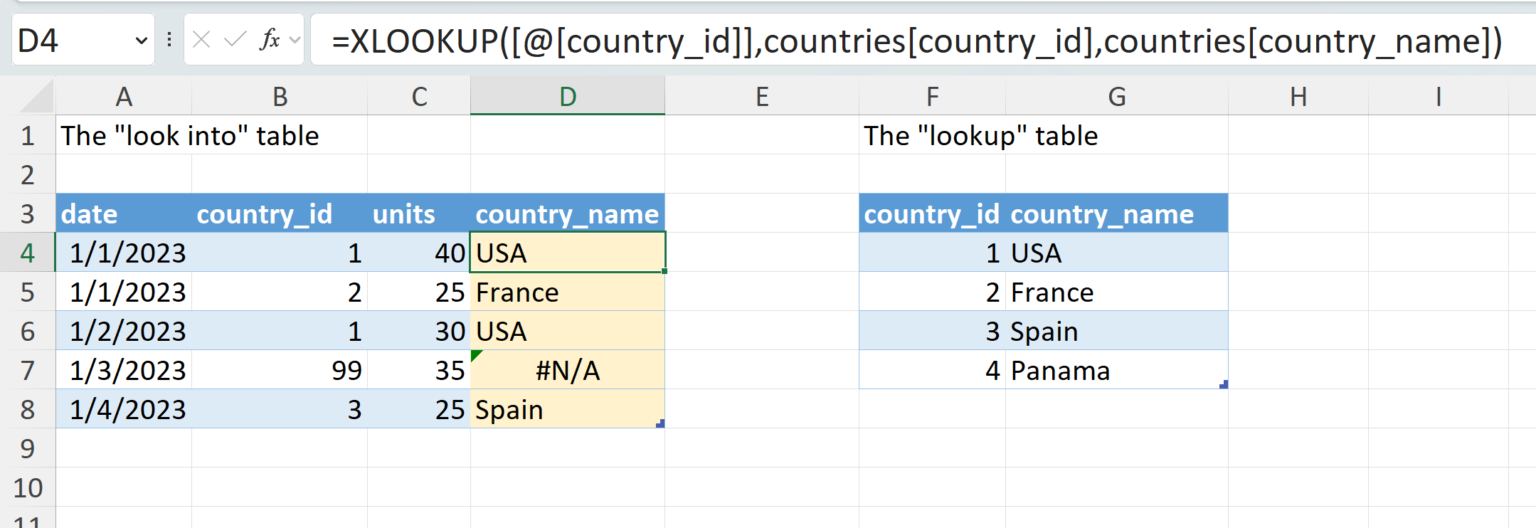Viewport: 1536px width, 528px height.
Task: Click the error indicator triangle in D7
Action: click(x=476, y=356)
